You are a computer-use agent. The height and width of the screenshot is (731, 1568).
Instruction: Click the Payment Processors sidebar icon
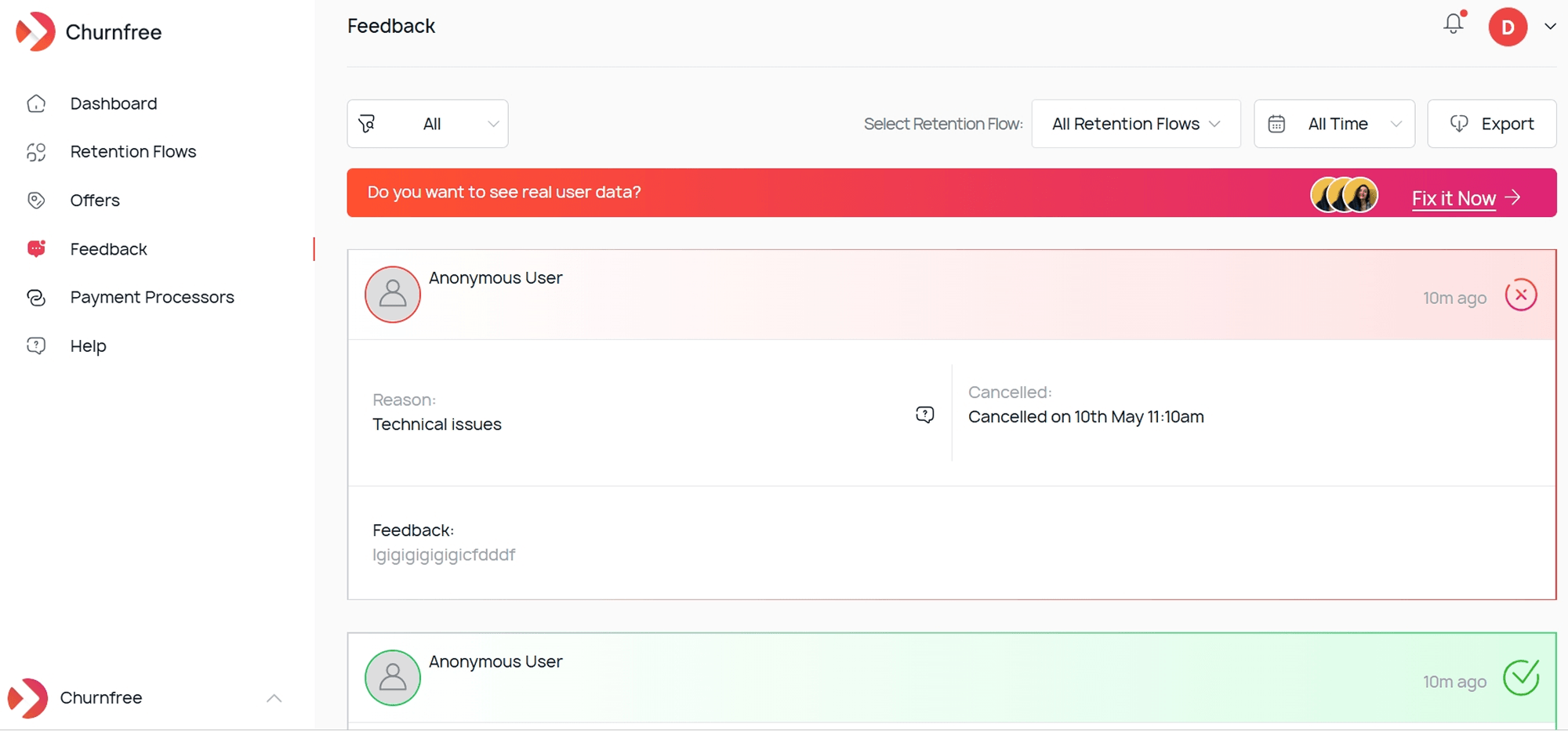point(36,297)
